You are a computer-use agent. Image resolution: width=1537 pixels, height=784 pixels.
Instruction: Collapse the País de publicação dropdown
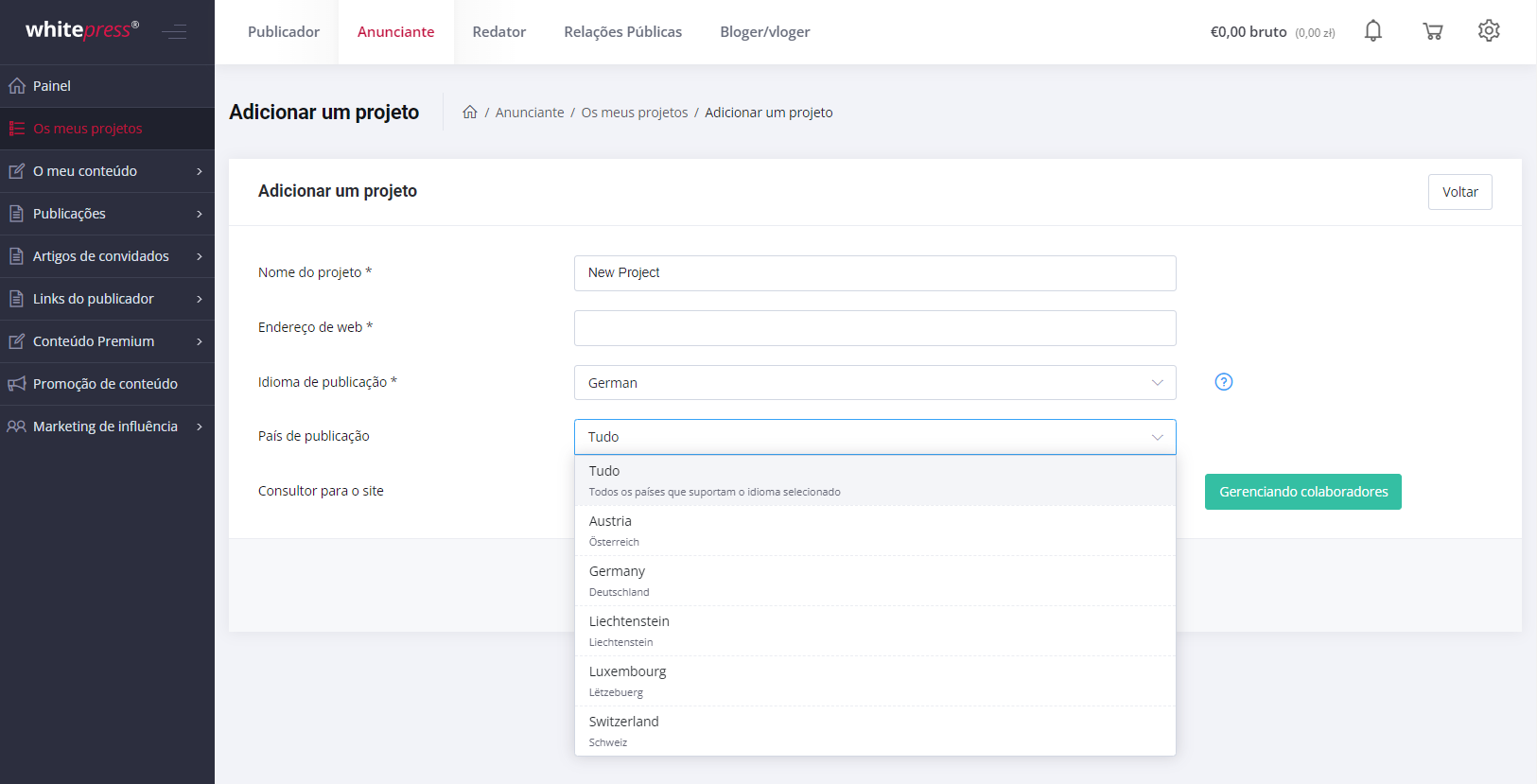pyautogui.click(x=875, y=437)
